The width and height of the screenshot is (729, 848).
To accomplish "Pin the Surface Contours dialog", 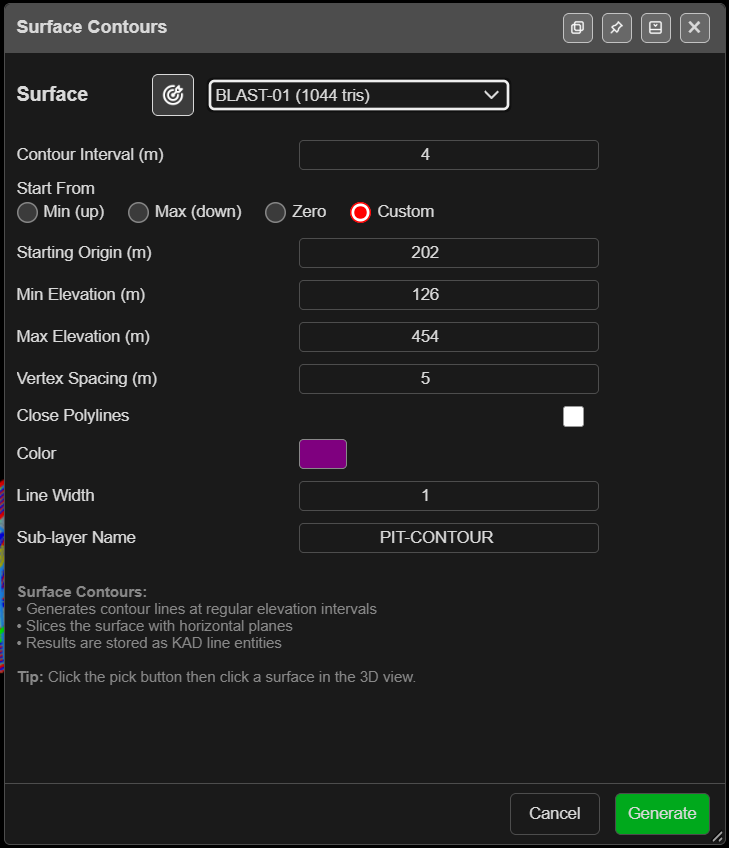I will click(x=617, y=28).
